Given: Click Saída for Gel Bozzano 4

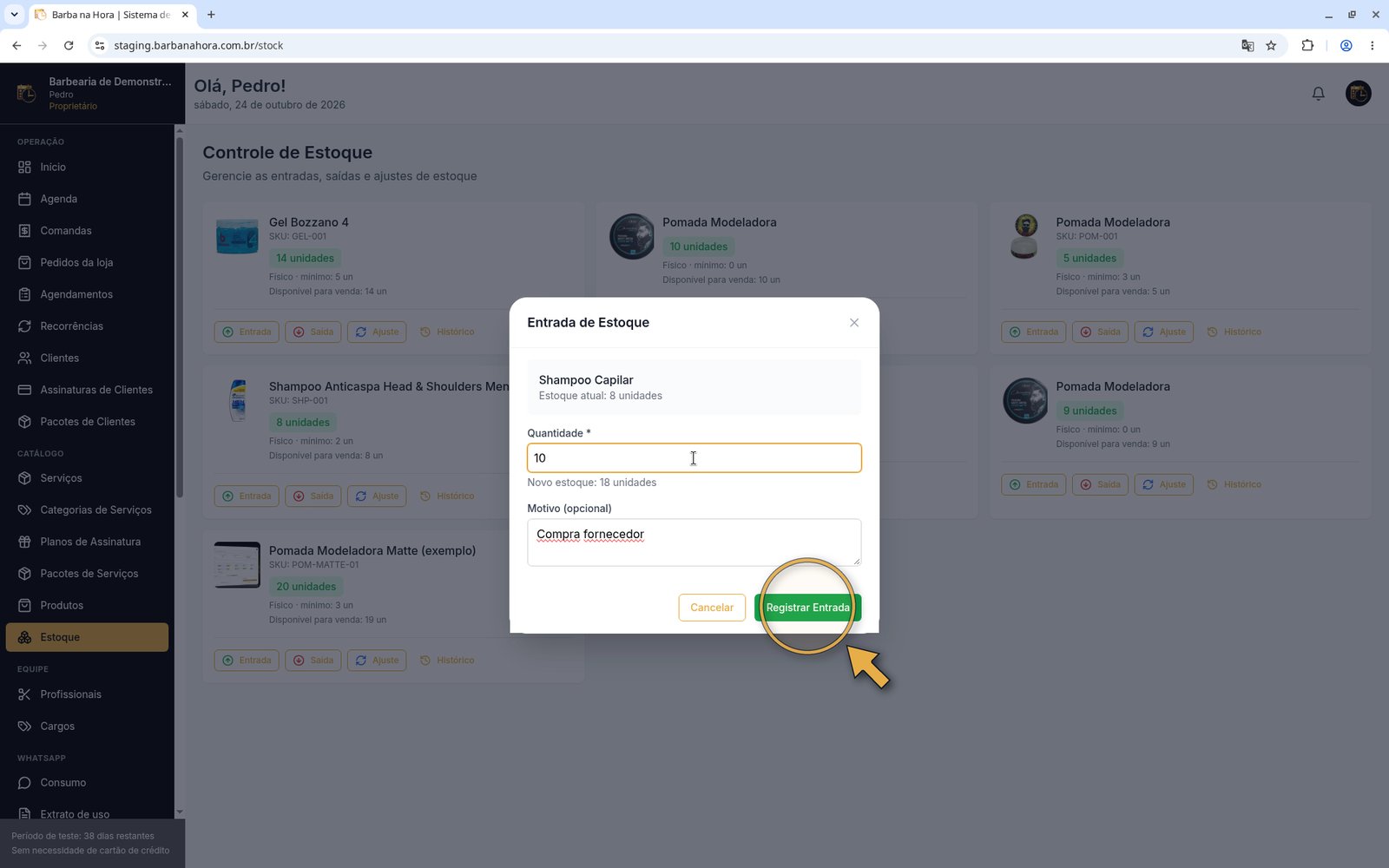Looking at the screenshot, I should point(313,332).
